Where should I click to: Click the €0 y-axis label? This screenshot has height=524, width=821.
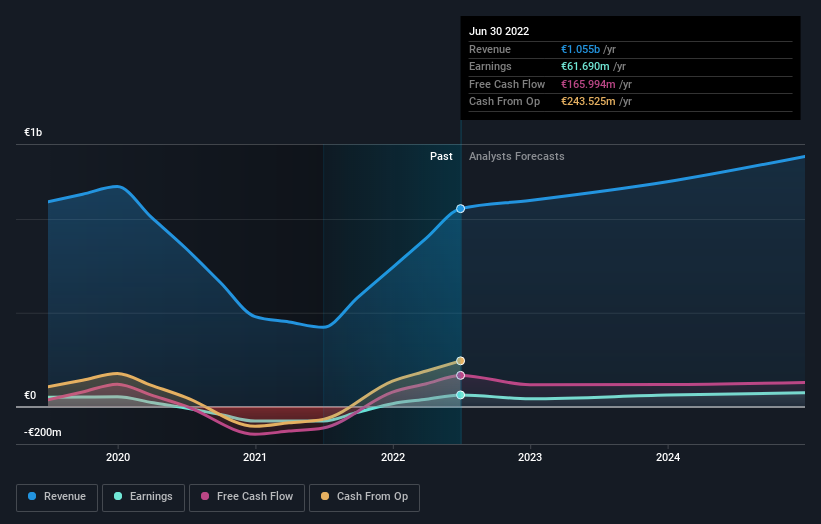point(30,395)
